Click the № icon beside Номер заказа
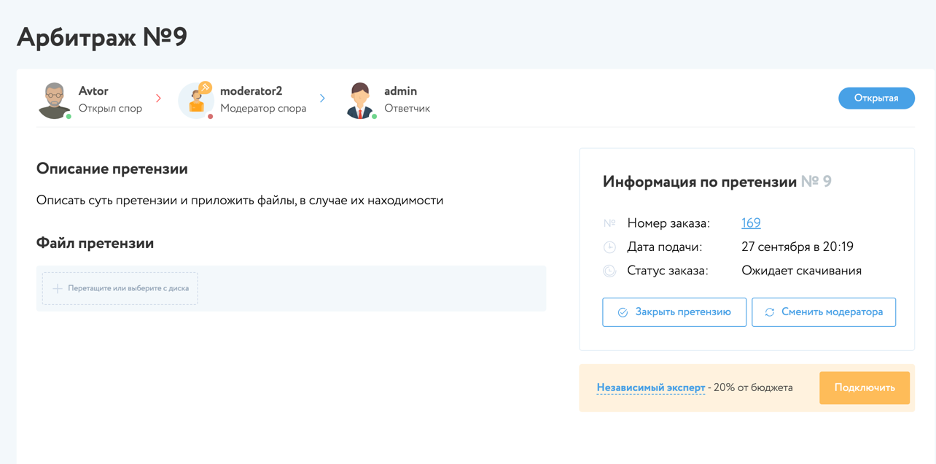 pyautogui.click(x=610, y=223)
